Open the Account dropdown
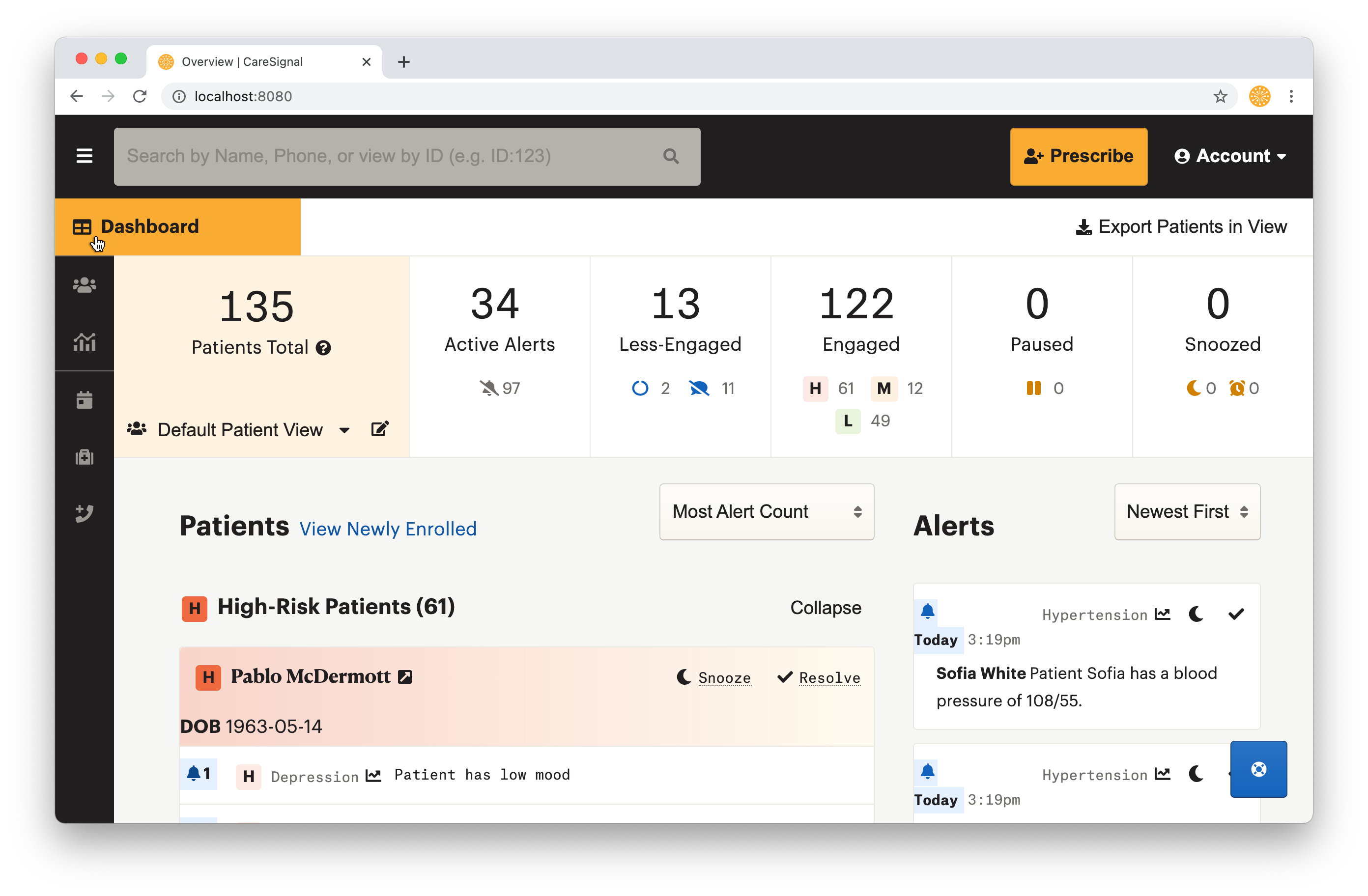The image size is (1368, 896). click(1230, 156)
